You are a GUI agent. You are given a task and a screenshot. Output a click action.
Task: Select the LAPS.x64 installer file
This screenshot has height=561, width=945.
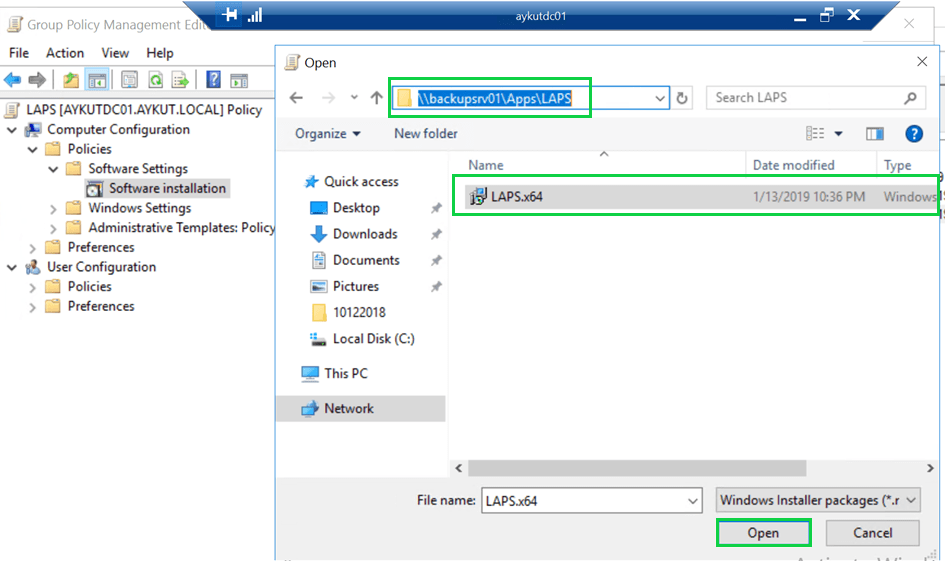[x=517, y=197]
